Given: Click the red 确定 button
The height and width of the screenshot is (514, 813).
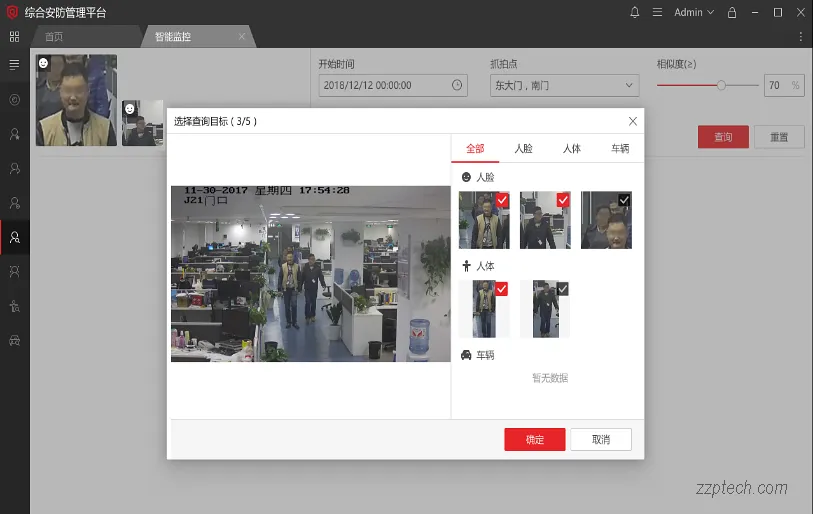Looking at the screenshot, I should [x=534, y=439].
